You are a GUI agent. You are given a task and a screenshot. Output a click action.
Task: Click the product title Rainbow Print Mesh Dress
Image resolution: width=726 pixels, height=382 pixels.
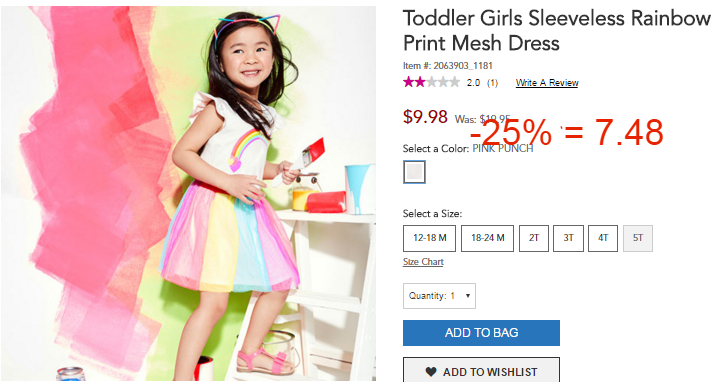pos(557,31)
